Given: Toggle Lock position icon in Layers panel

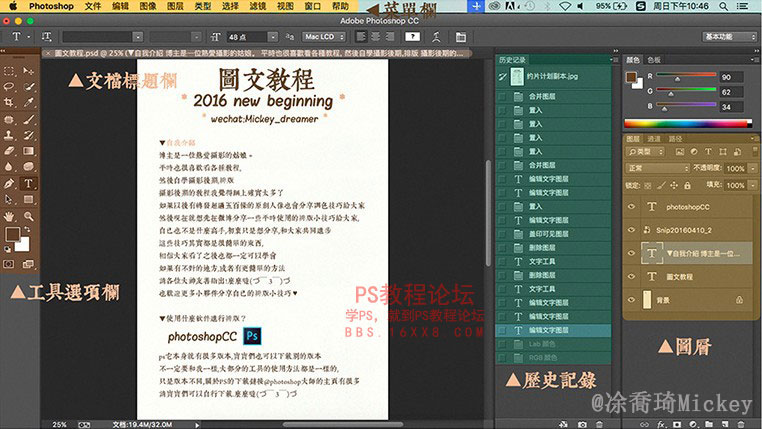Looking at the screenshot, I should coord(674,185).
